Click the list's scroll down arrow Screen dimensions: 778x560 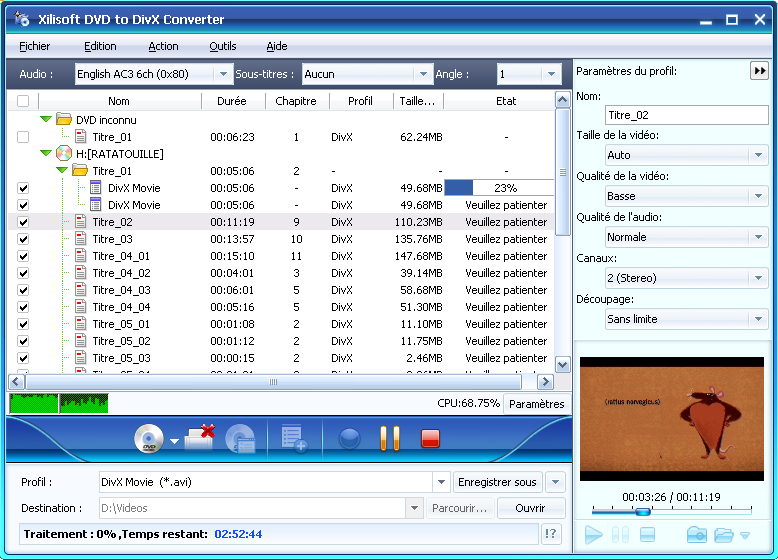point(562,365)
